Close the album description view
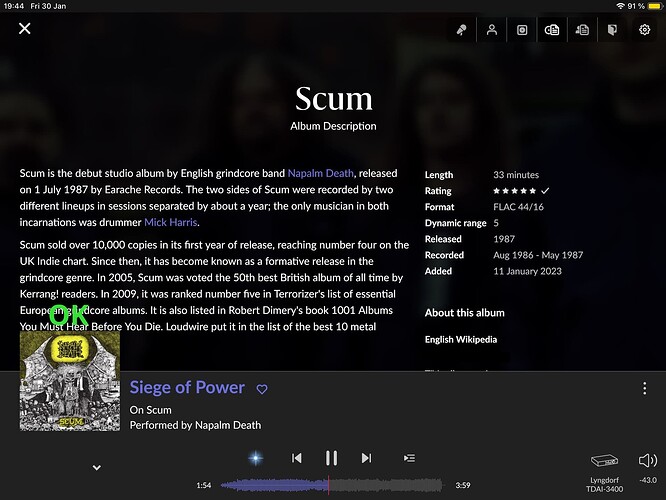Image resolution: width=666 pixels, height=500 pixels. click(x=25, y=28)
